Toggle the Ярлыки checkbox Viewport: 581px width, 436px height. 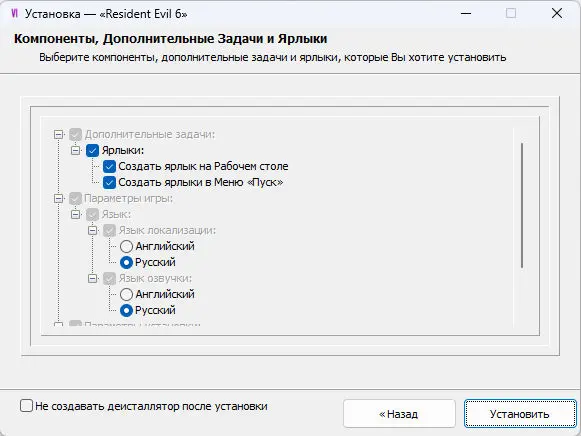[92, 150]
